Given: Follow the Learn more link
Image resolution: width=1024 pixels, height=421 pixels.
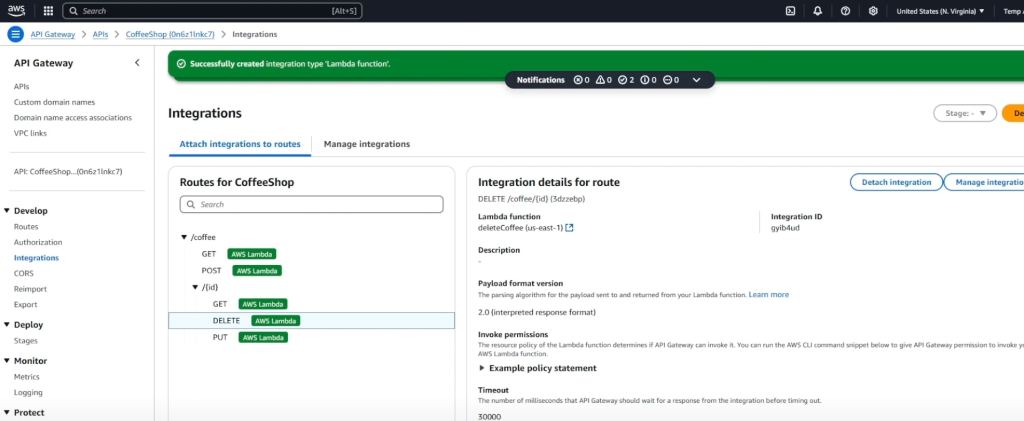Looking at the screenshot, I should (x=769, y=295).
